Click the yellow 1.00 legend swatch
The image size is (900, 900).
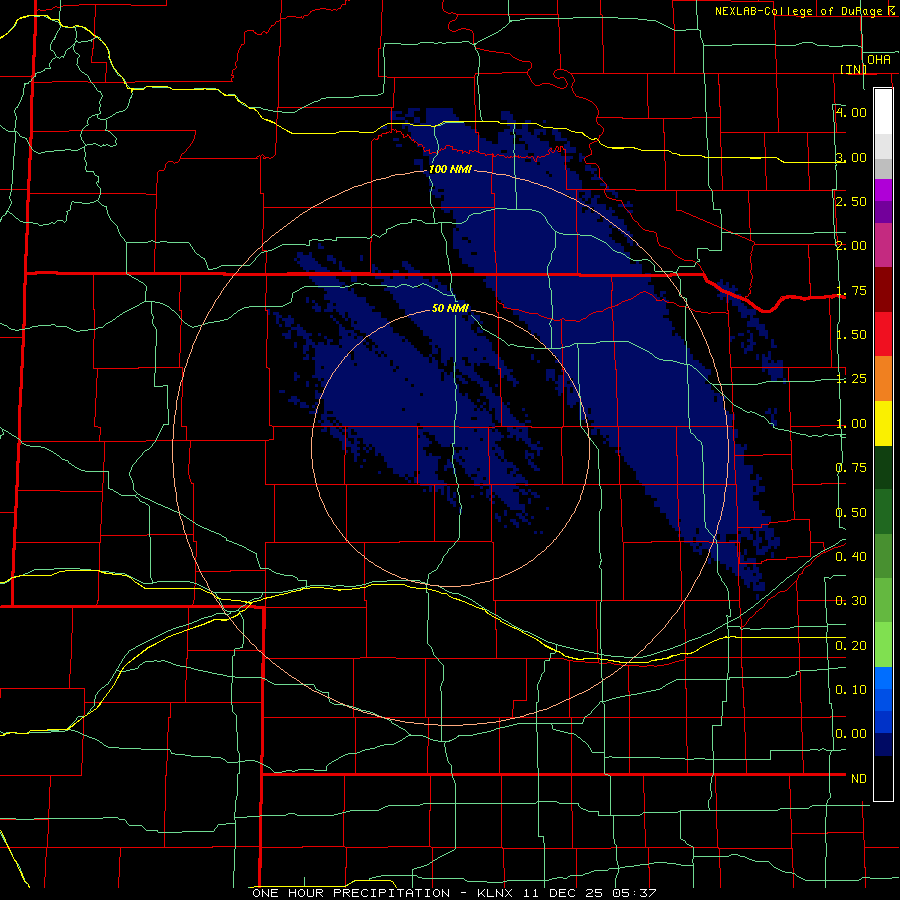[x=883, y=423]
